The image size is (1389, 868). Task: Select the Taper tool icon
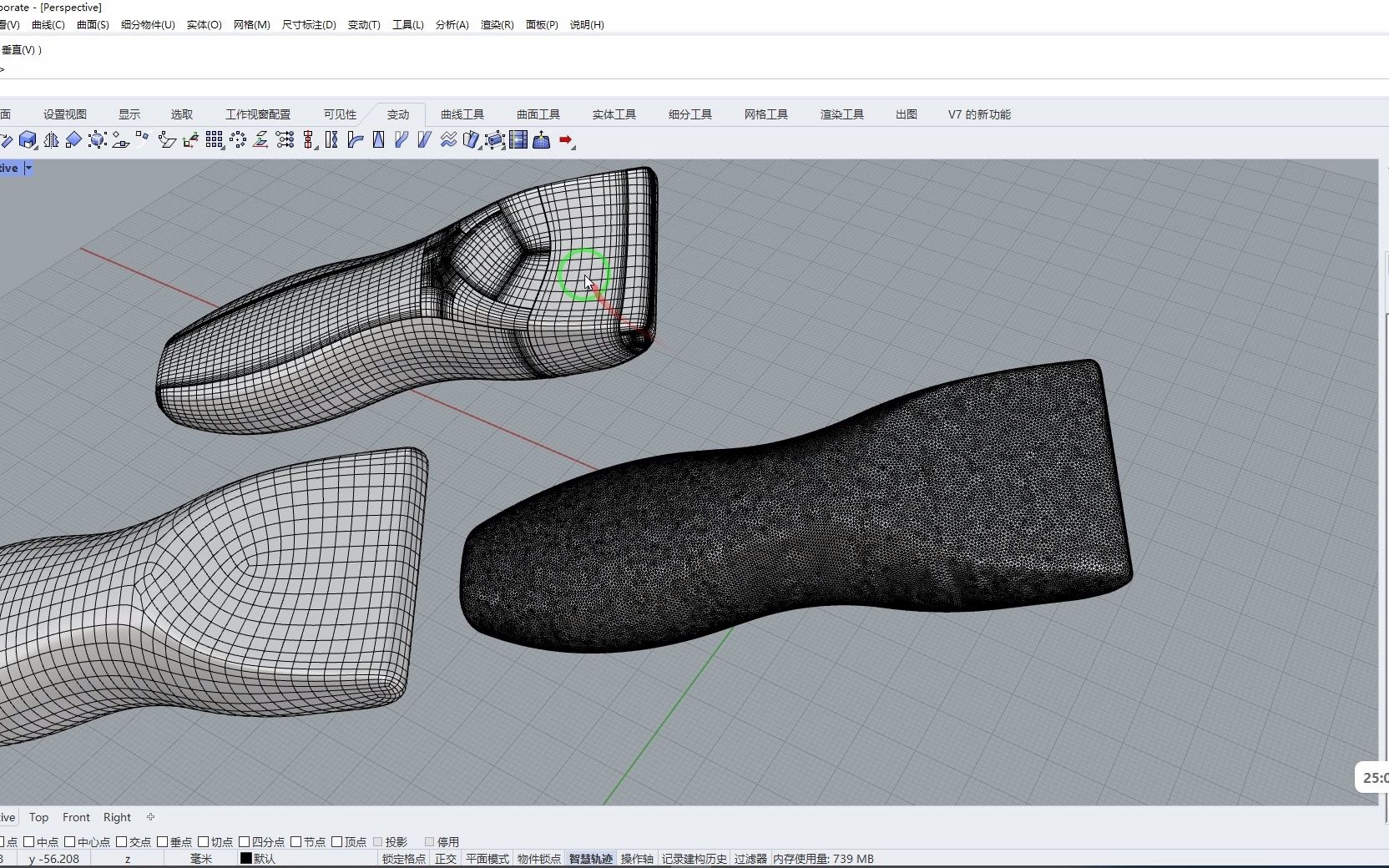tap(378, 139)
